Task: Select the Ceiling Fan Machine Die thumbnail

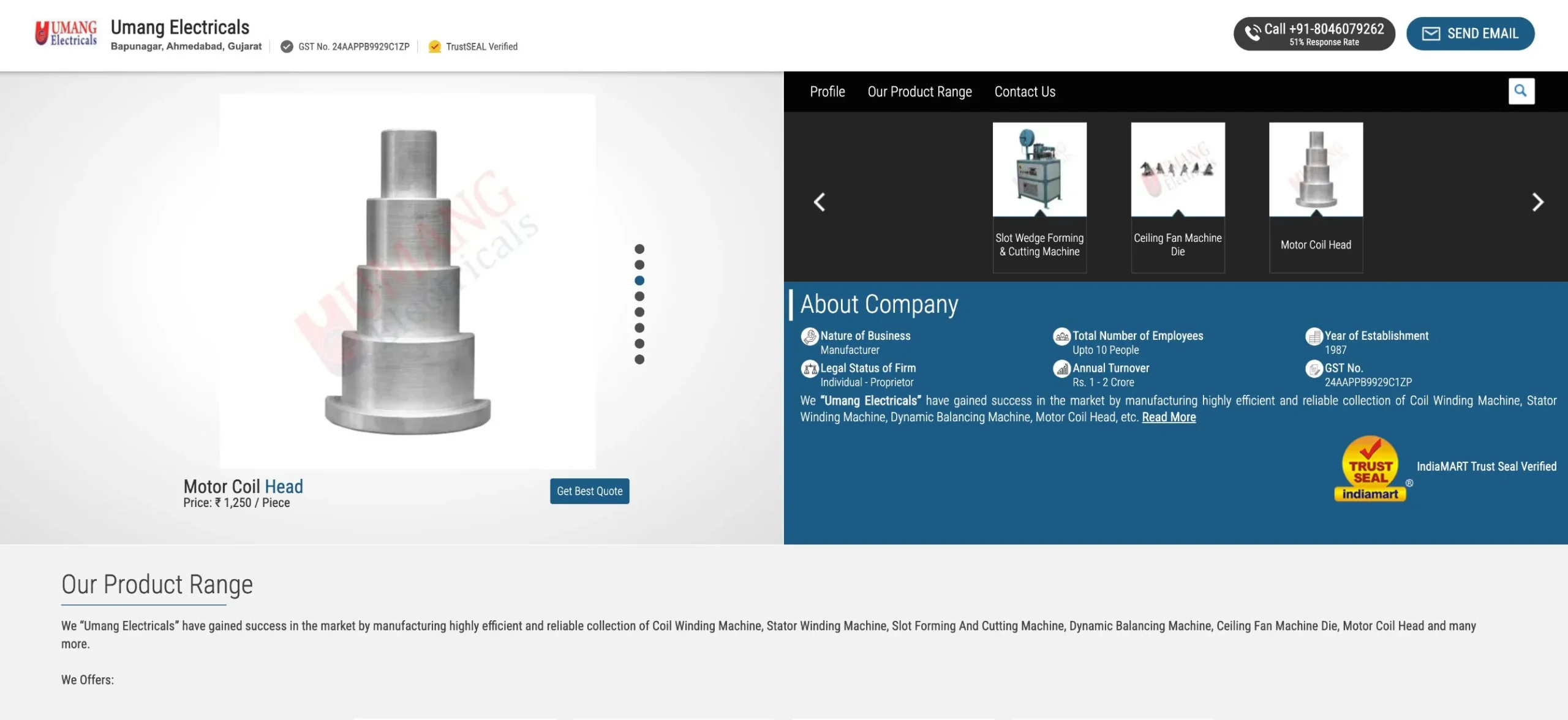Action: click(x=1177, y=170)
